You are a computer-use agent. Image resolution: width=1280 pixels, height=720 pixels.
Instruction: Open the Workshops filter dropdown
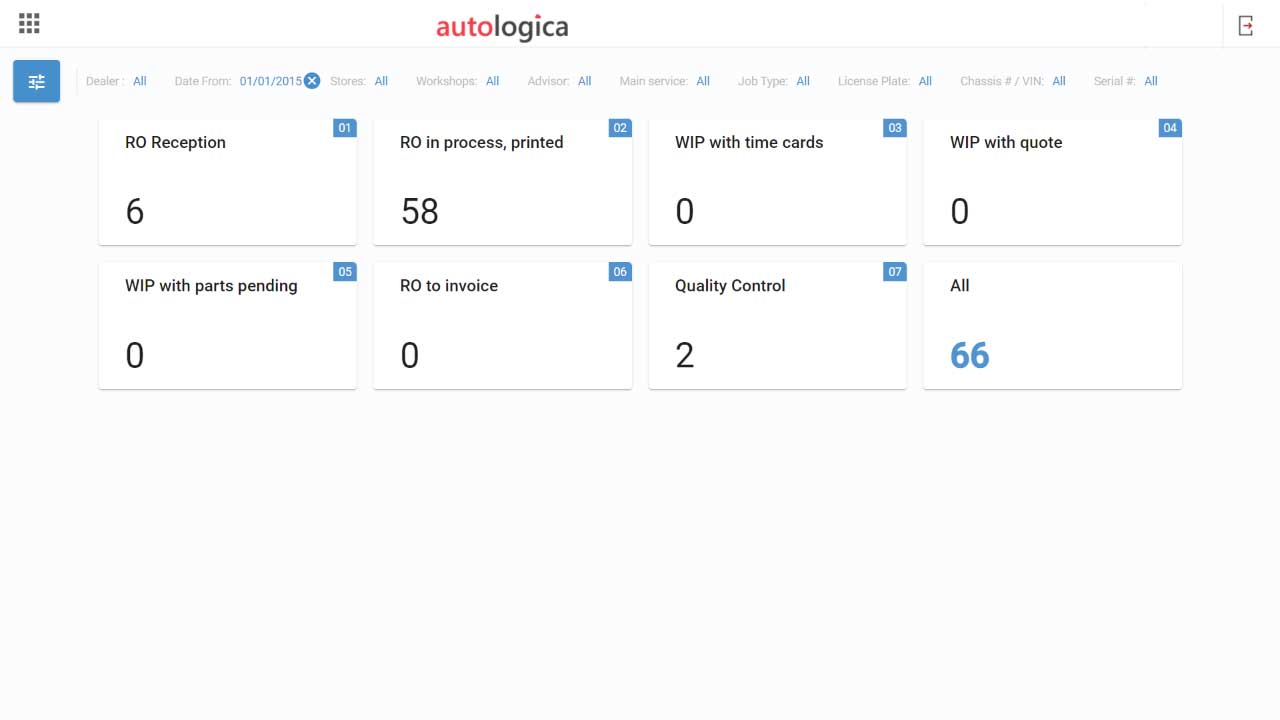(492, 81)
